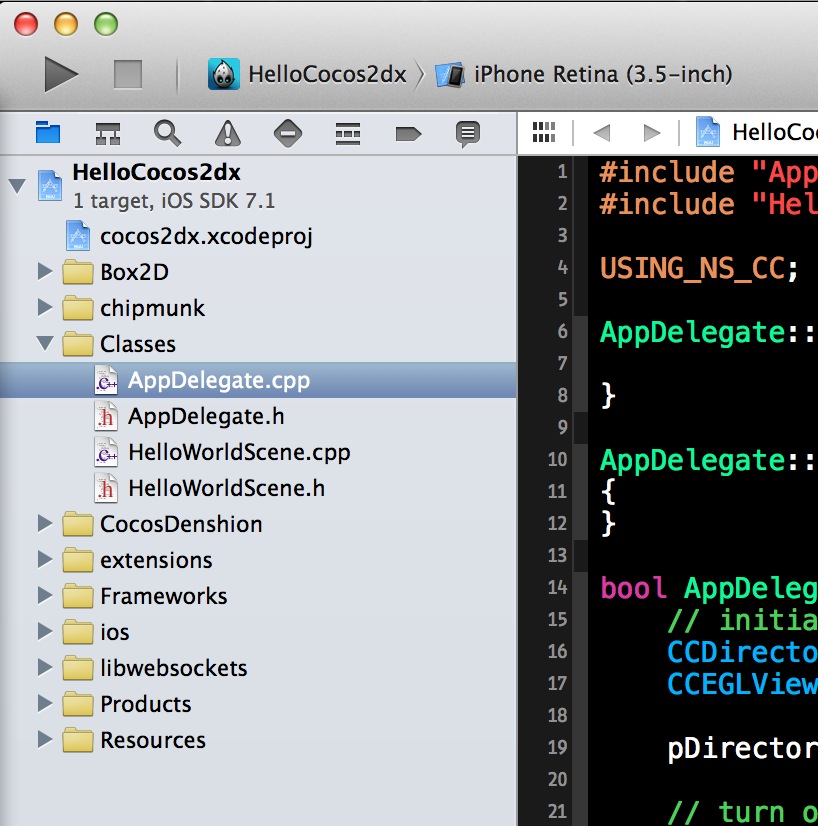Expand the chipmunk folder

(x=45, y=308)
